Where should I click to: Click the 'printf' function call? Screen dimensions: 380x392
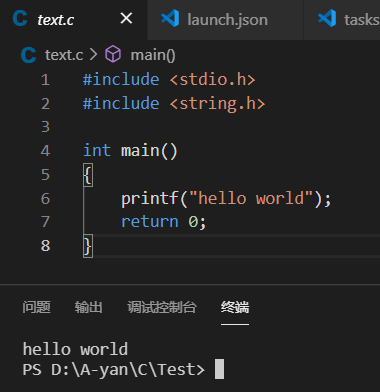tap(150, 199)
